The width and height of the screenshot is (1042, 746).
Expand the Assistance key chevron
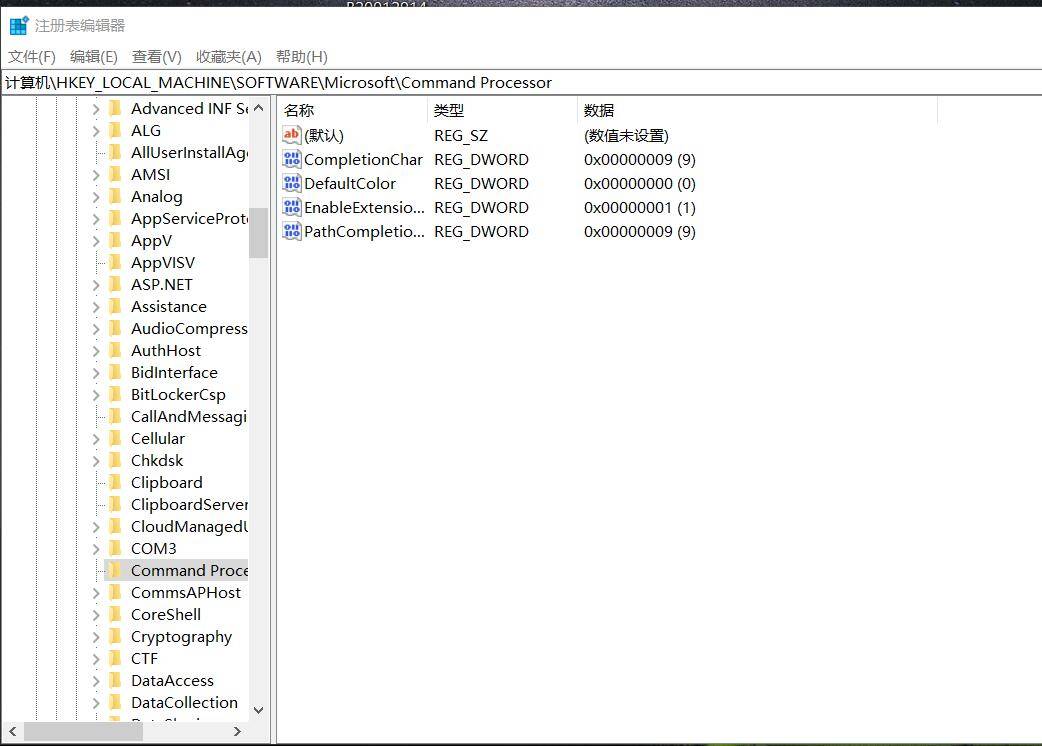tap(96, 307)
